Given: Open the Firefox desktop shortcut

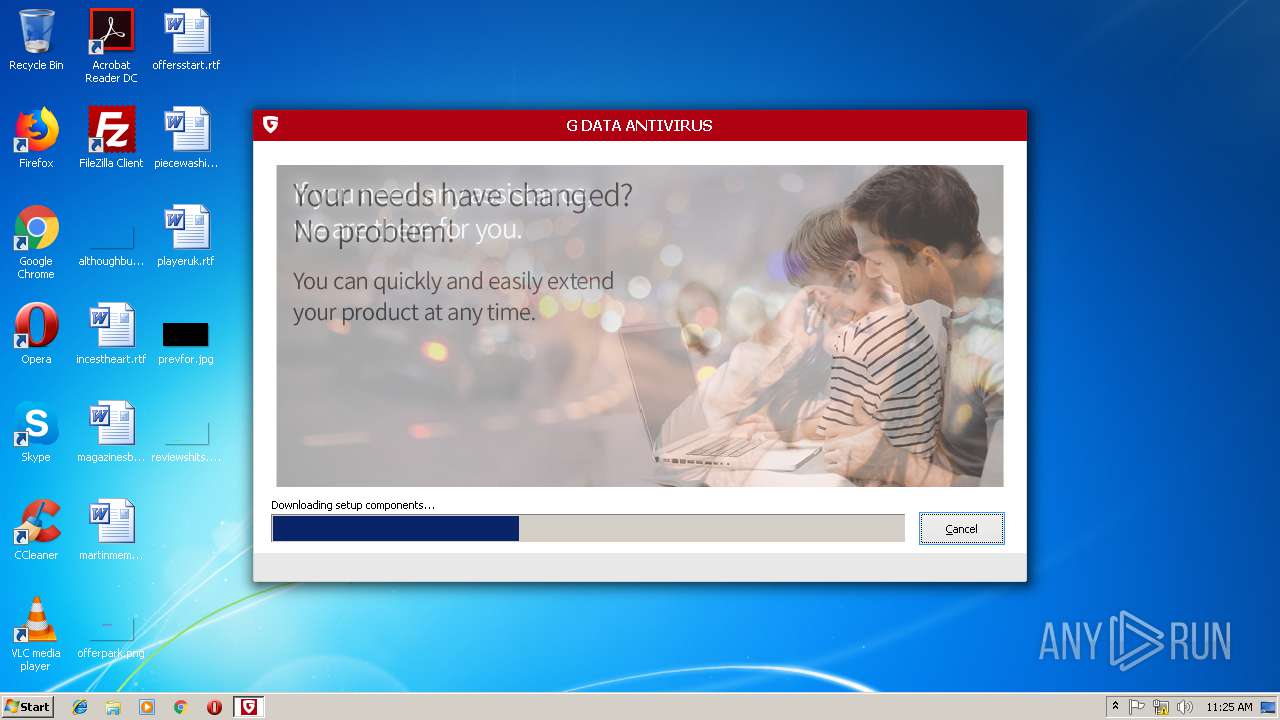Looking at the screenshot, I should [x=36, y=138].
